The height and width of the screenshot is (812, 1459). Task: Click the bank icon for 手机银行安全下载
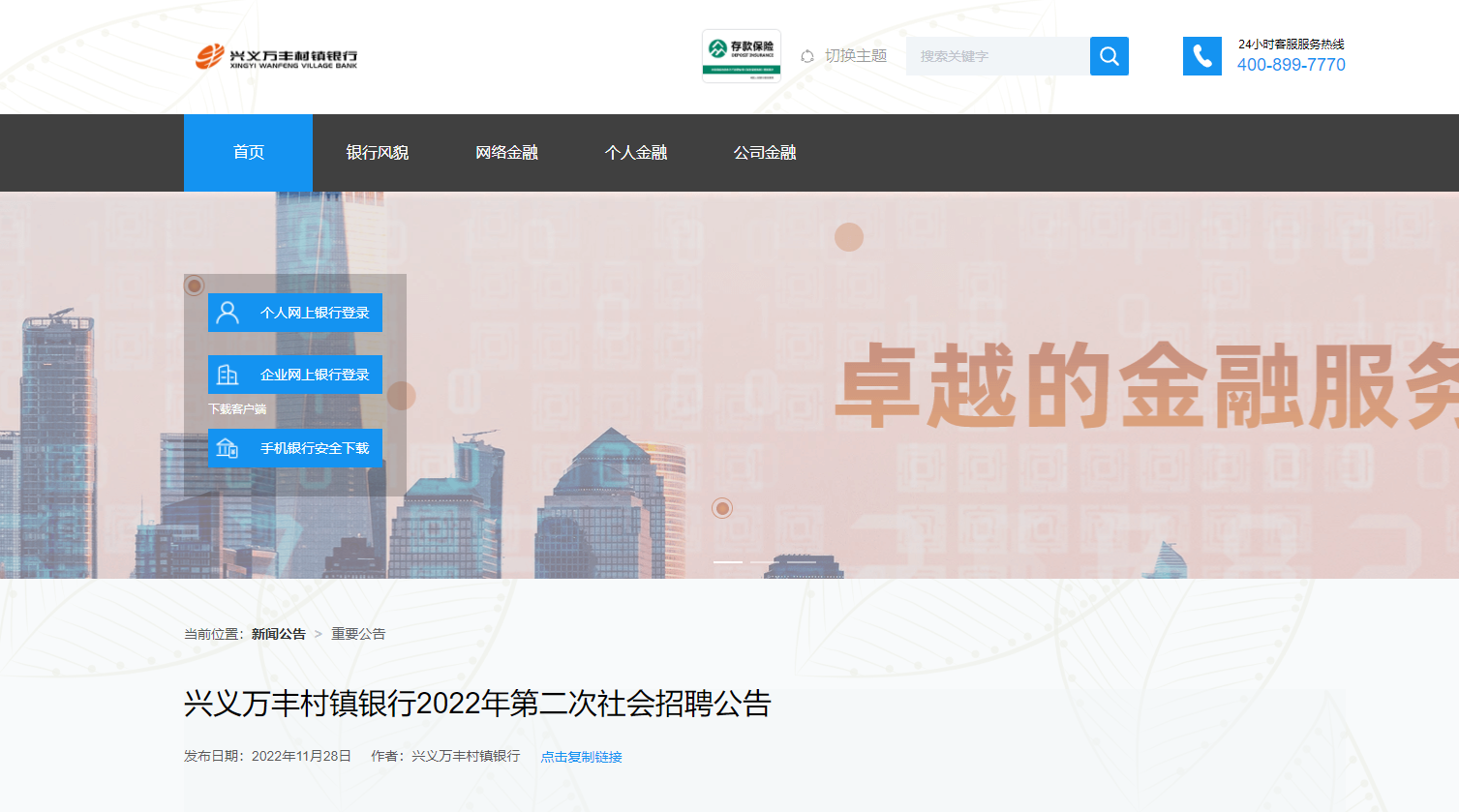pyautogui.click(x=228, y=448)
